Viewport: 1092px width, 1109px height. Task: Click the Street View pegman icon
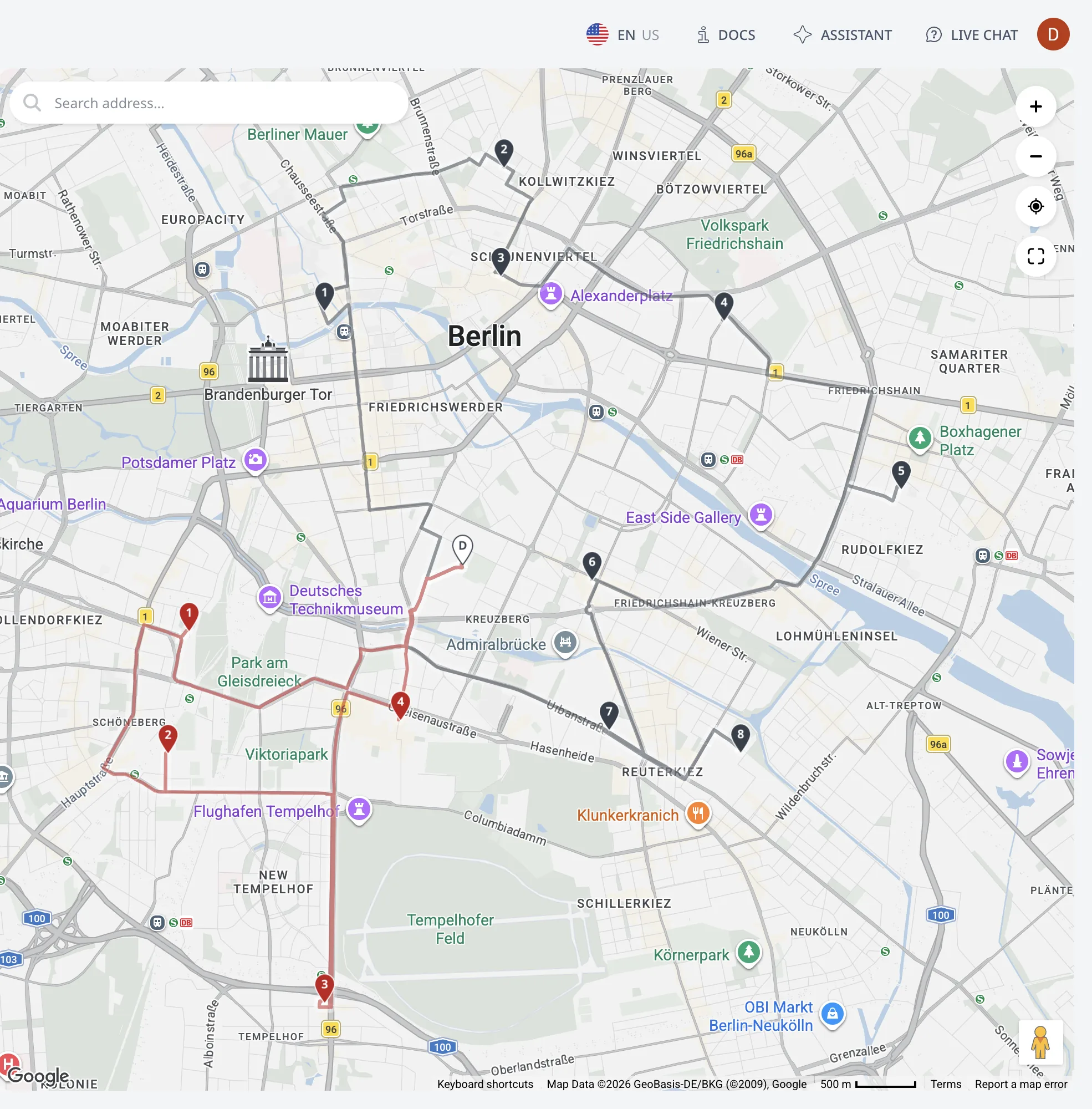pos(1040,1042)
